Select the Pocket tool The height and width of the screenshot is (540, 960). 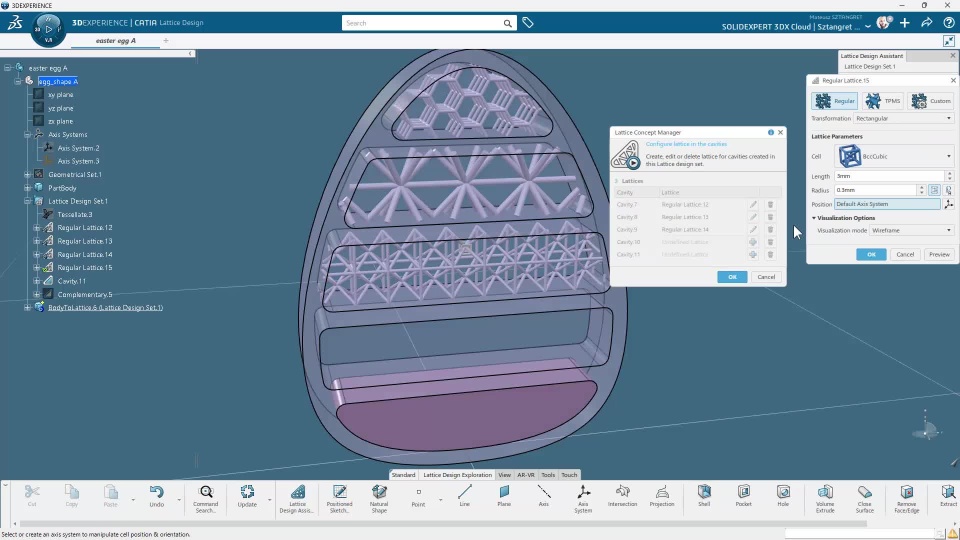[x=743, y=496]
